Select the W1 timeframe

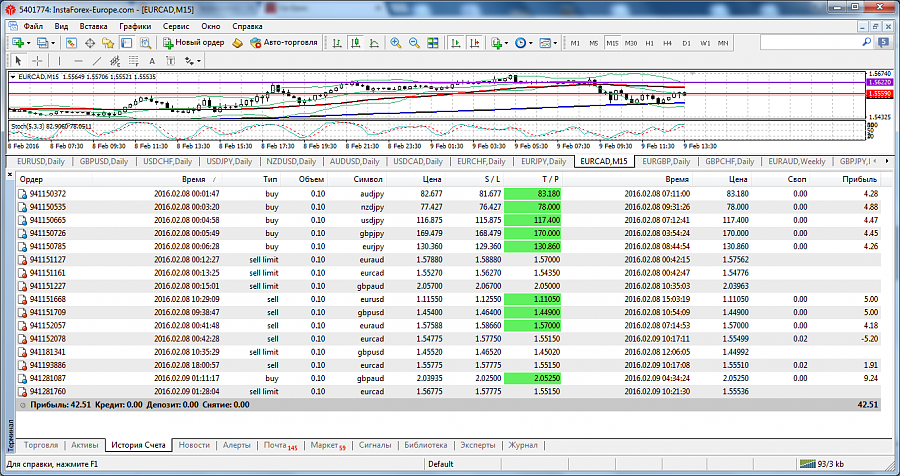pos(705,43)
